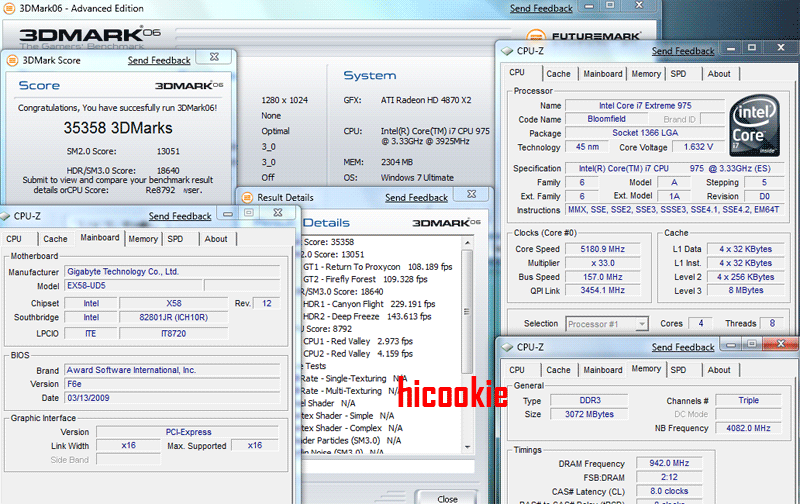Click scroll down arrow in Result Details list
This screenshot has width=800, height=504.
[x=467, y=447]
